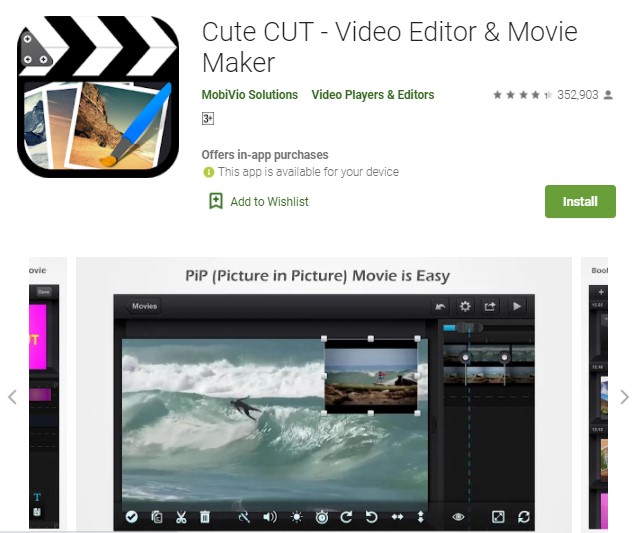The image size is (642, 533).
Task: Click the undo arrow in editor header
Action: pyautogui.click(x=440, y=307)
